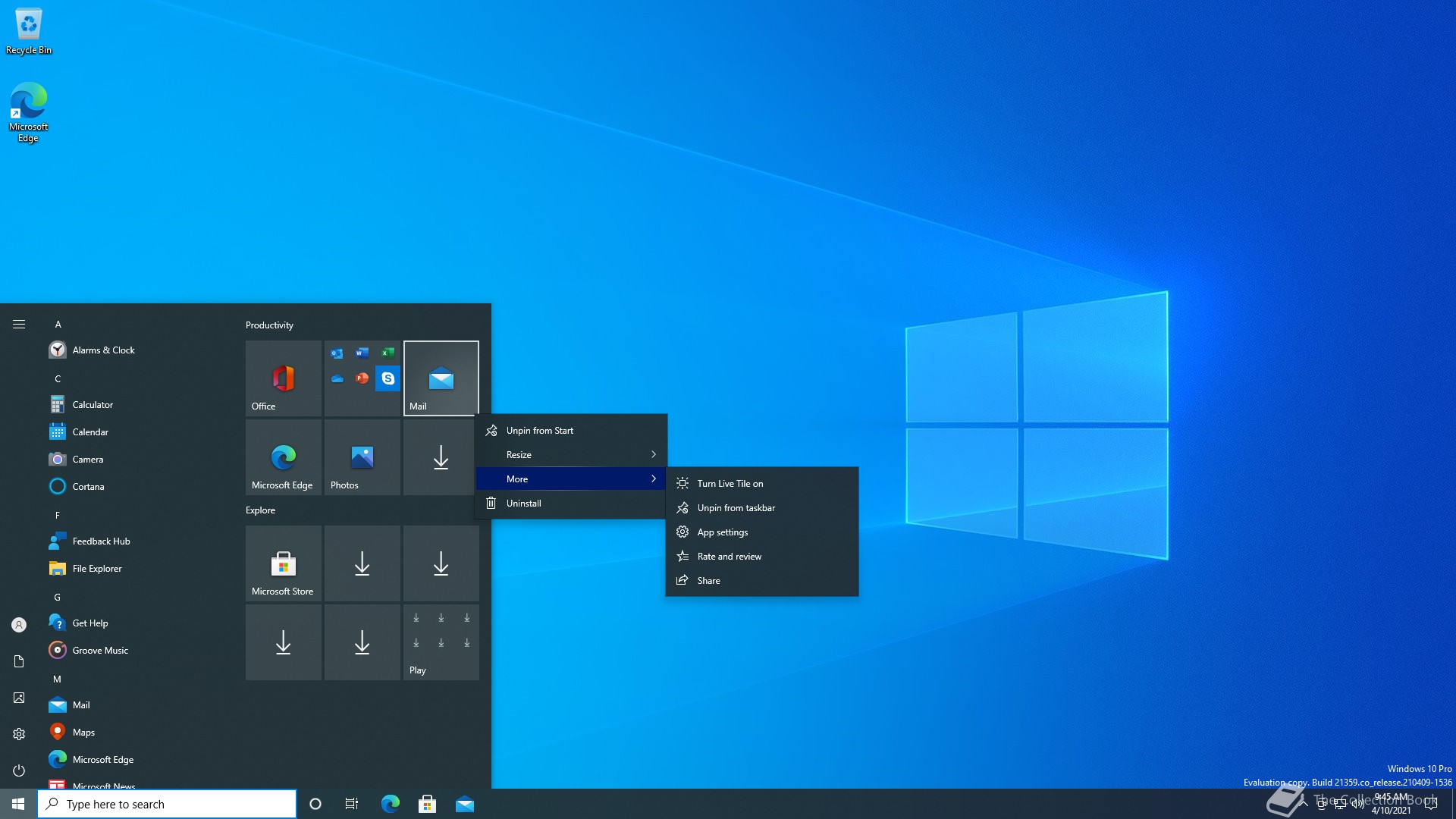Click the taskbar search box

[x=167, y=804]
